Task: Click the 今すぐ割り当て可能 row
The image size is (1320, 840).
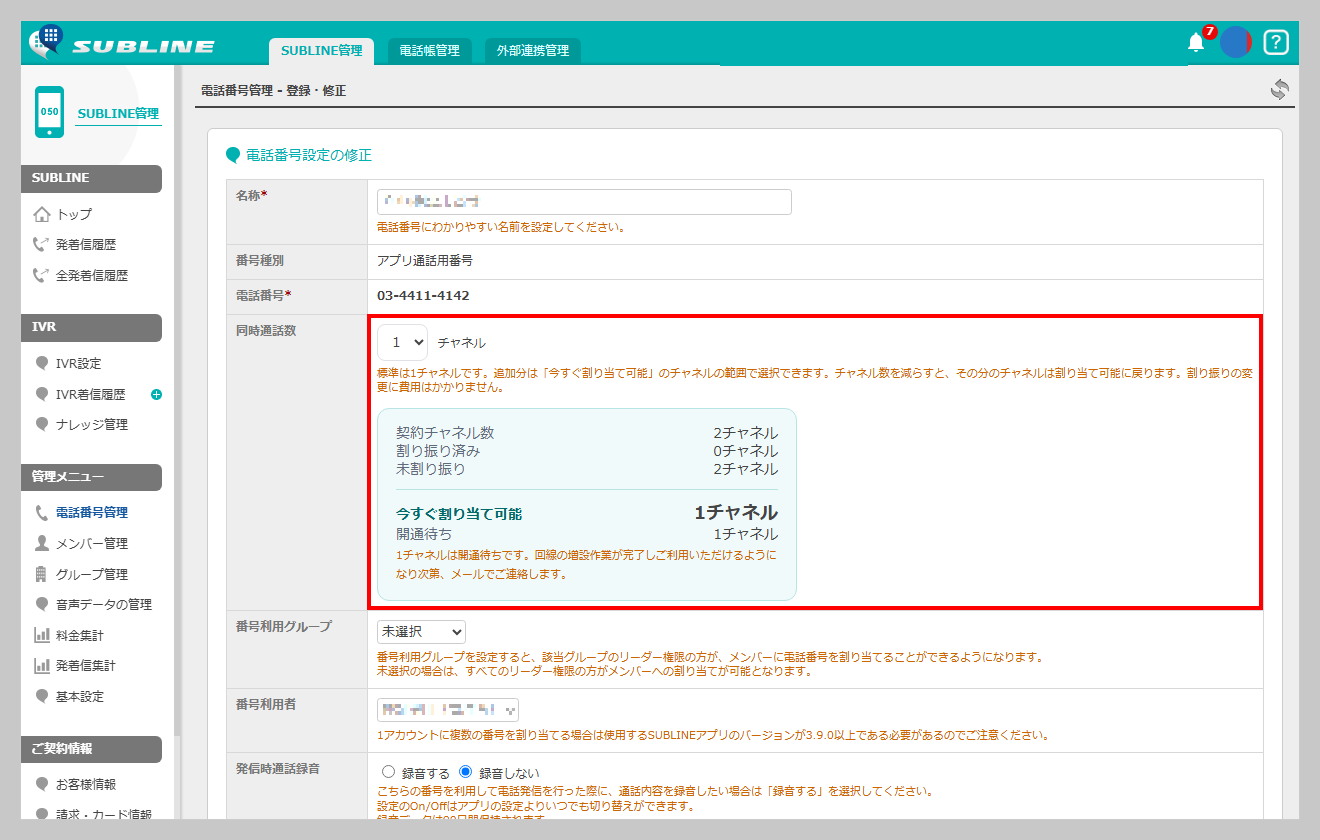Action: click(x=587, y=513)
